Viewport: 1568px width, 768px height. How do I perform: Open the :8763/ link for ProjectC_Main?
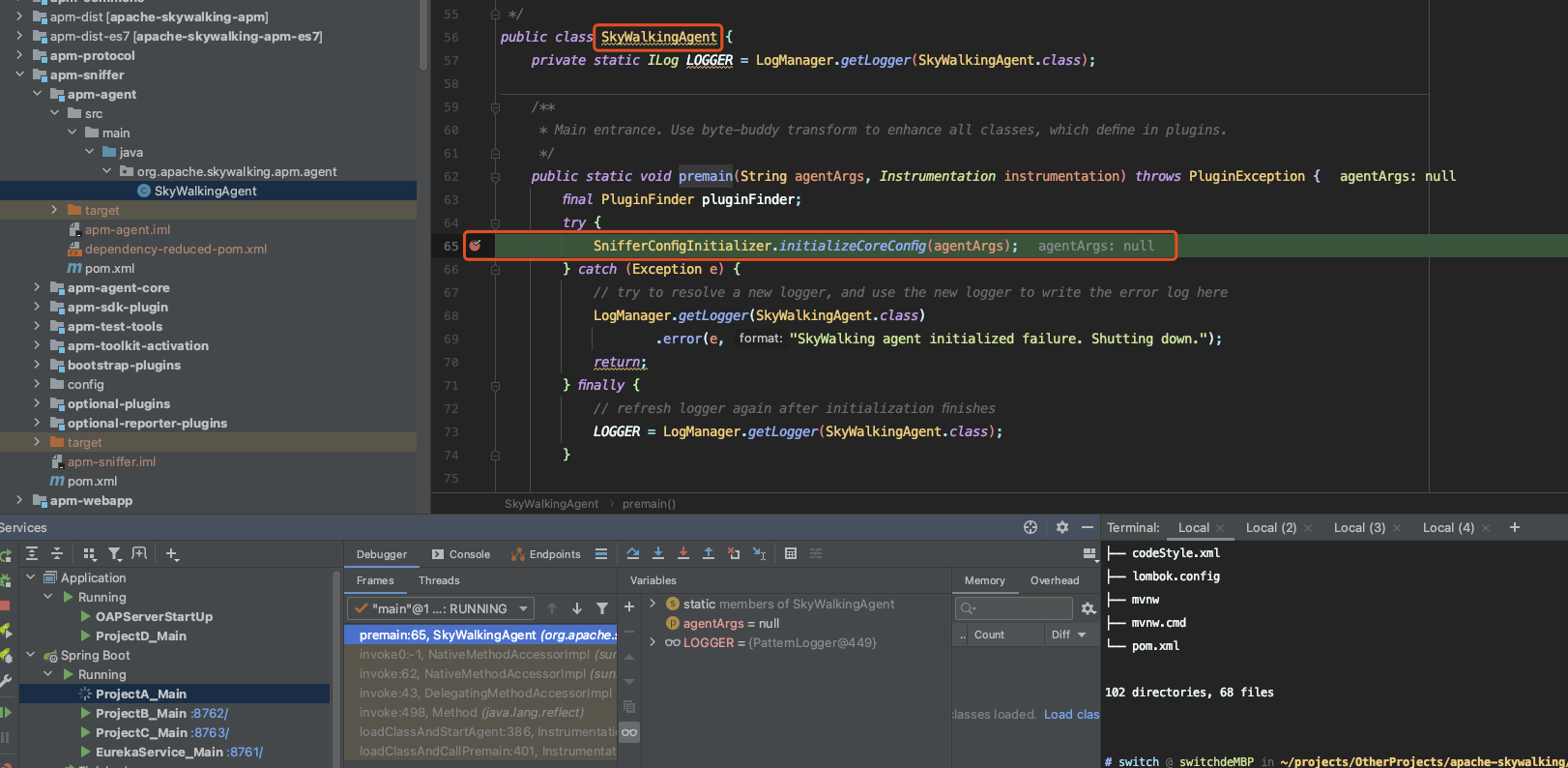[210, 732]
